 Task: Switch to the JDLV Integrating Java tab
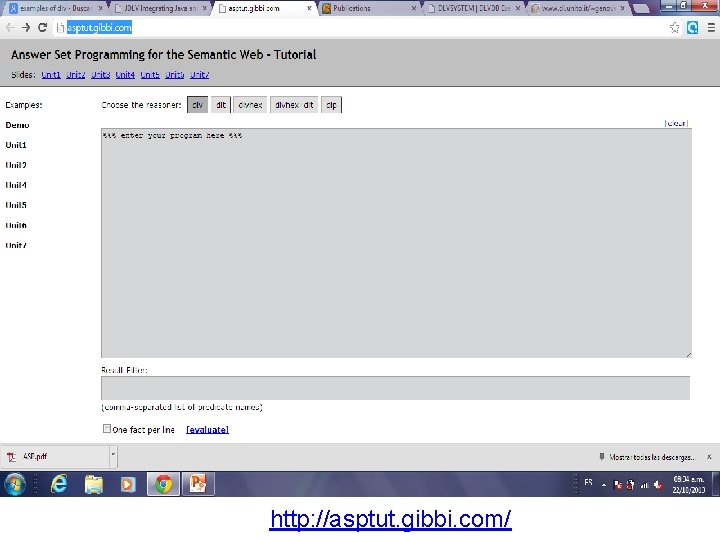coord(161,8)
